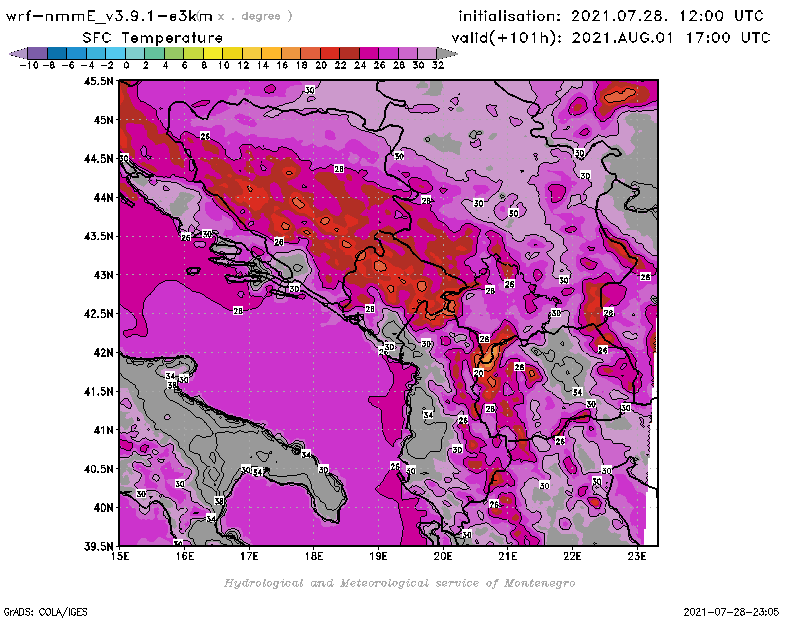Click the '45.5N' latitude label
Viewport: 800px width, 618px height.
point(98,81)
